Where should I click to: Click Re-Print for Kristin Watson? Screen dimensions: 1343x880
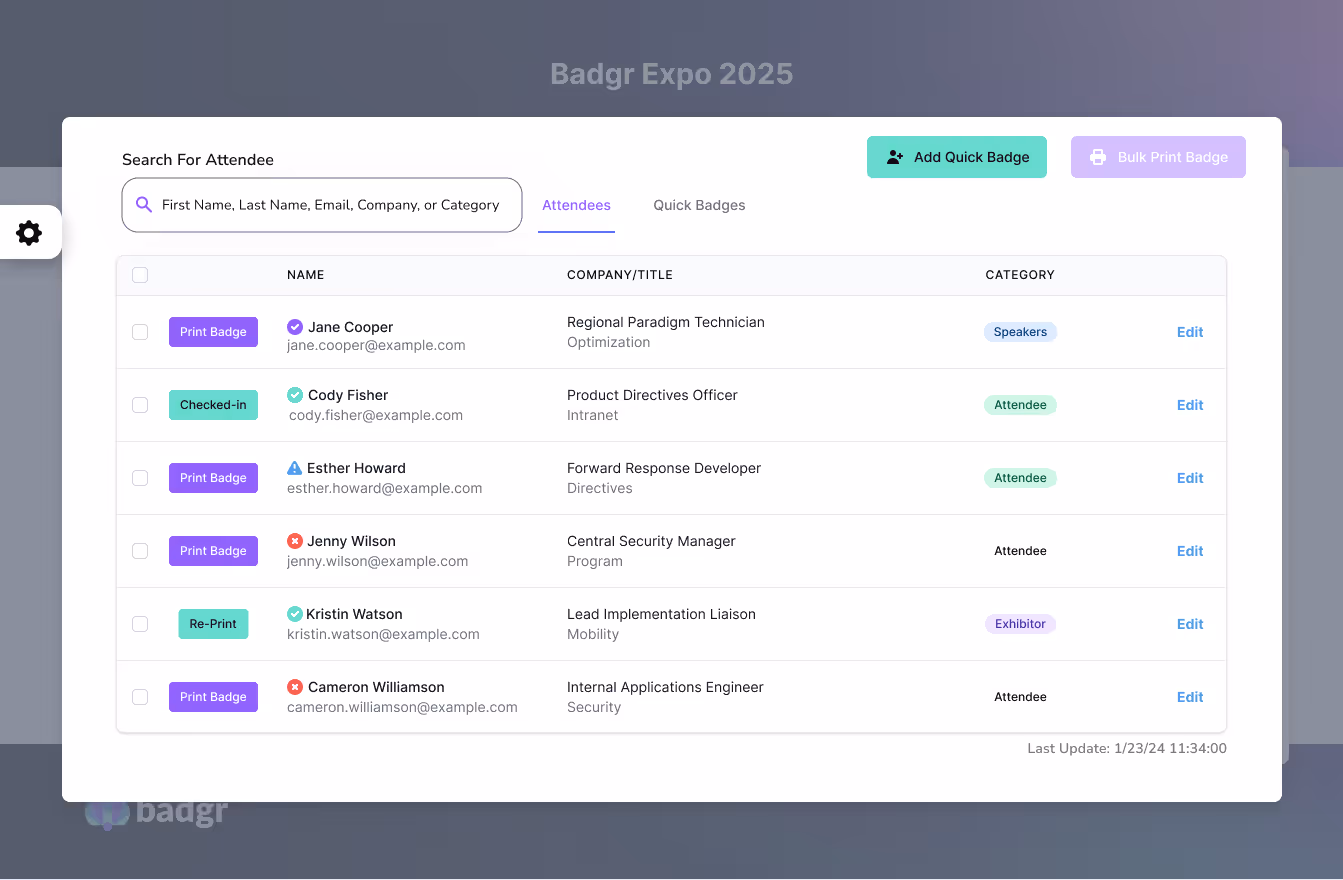[x=213, y=624]
